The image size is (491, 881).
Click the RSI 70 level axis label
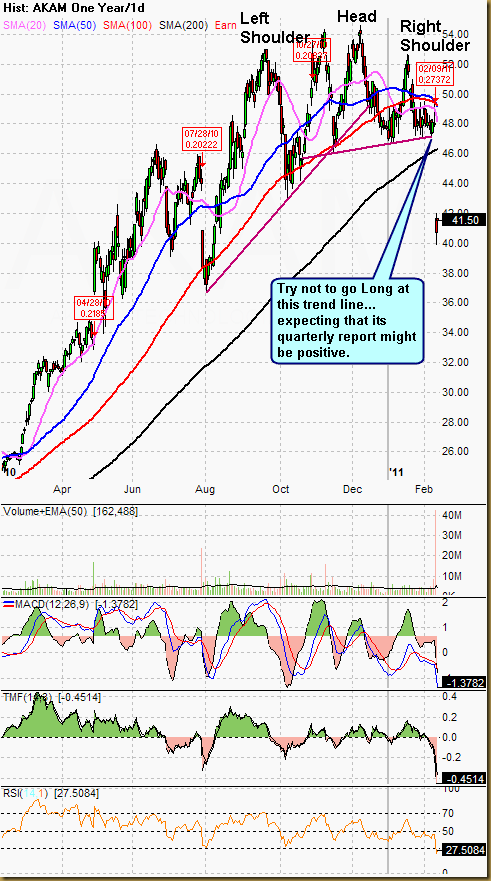click(449, 813)
